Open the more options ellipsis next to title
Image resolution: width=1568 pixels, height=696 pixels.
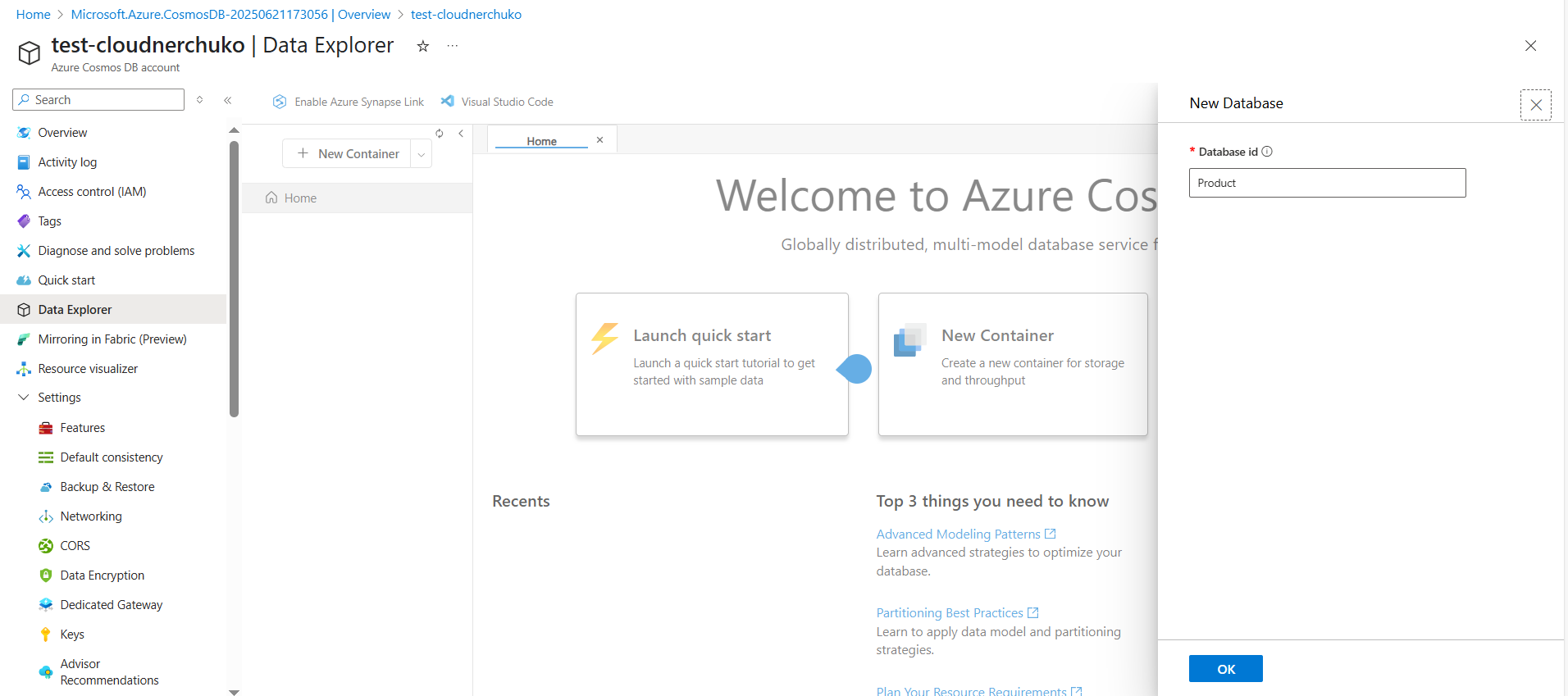(452, 46)
